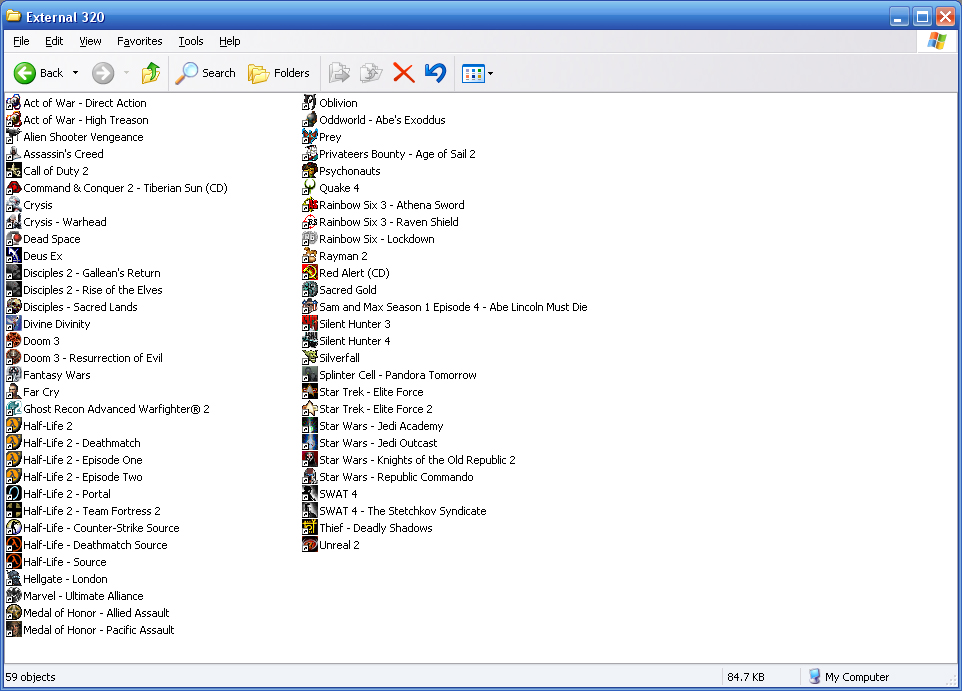Image resolution: width=962 pixels, height=691 pixels.
Task: Select the Prey shortcut icon
Action: (x=310, y=137)
